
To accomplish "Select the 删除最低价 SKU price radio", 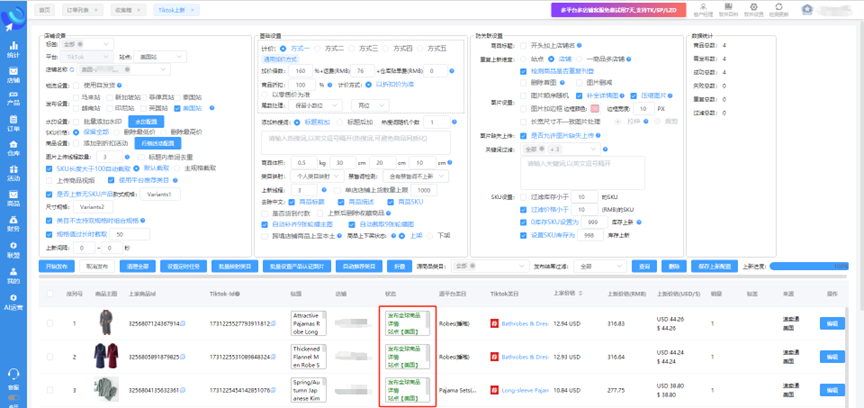I will (x=116, y=132).
